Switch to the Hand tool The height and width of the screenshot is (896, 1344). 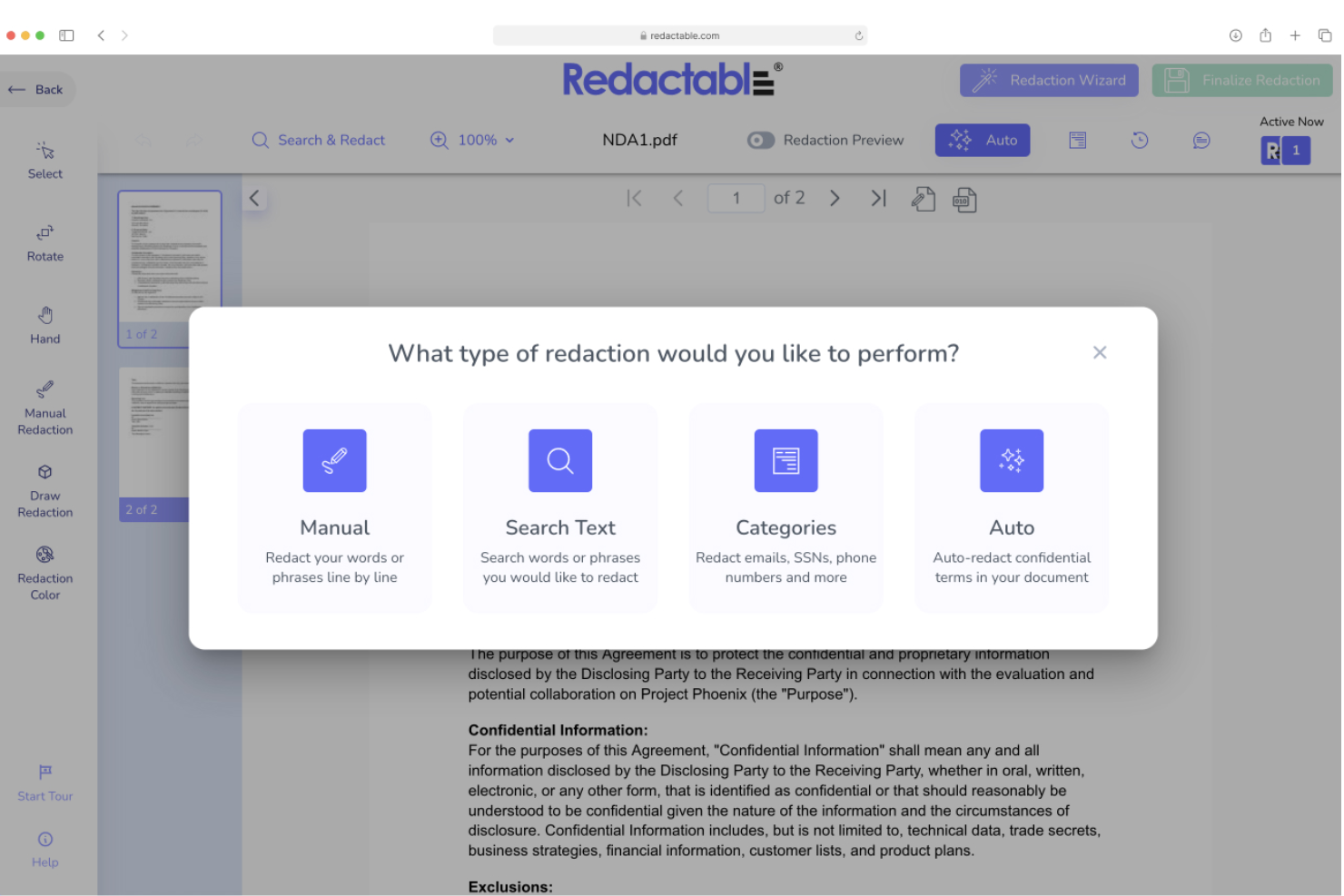[45, 326]
